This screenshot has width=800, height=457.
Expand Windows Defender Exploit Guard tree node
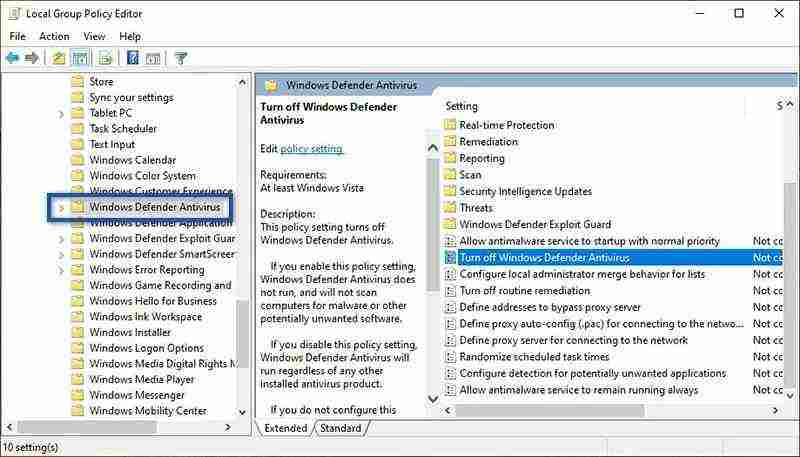point(61,239)
